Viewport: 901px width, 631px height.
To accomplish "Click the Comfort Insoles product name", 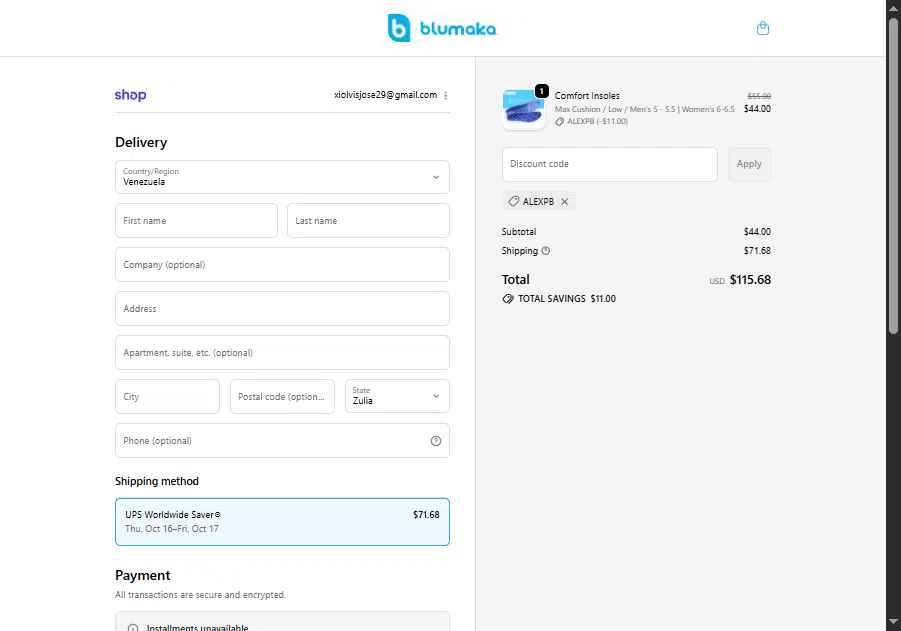I will 587,96.
